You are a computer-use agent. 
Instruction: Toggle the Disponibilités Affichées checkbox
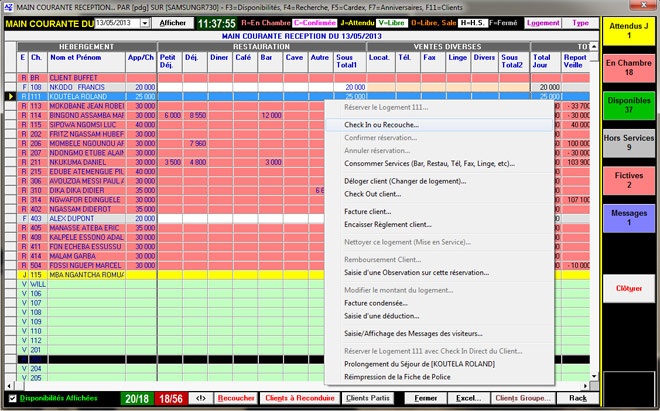tap(11, 398)
